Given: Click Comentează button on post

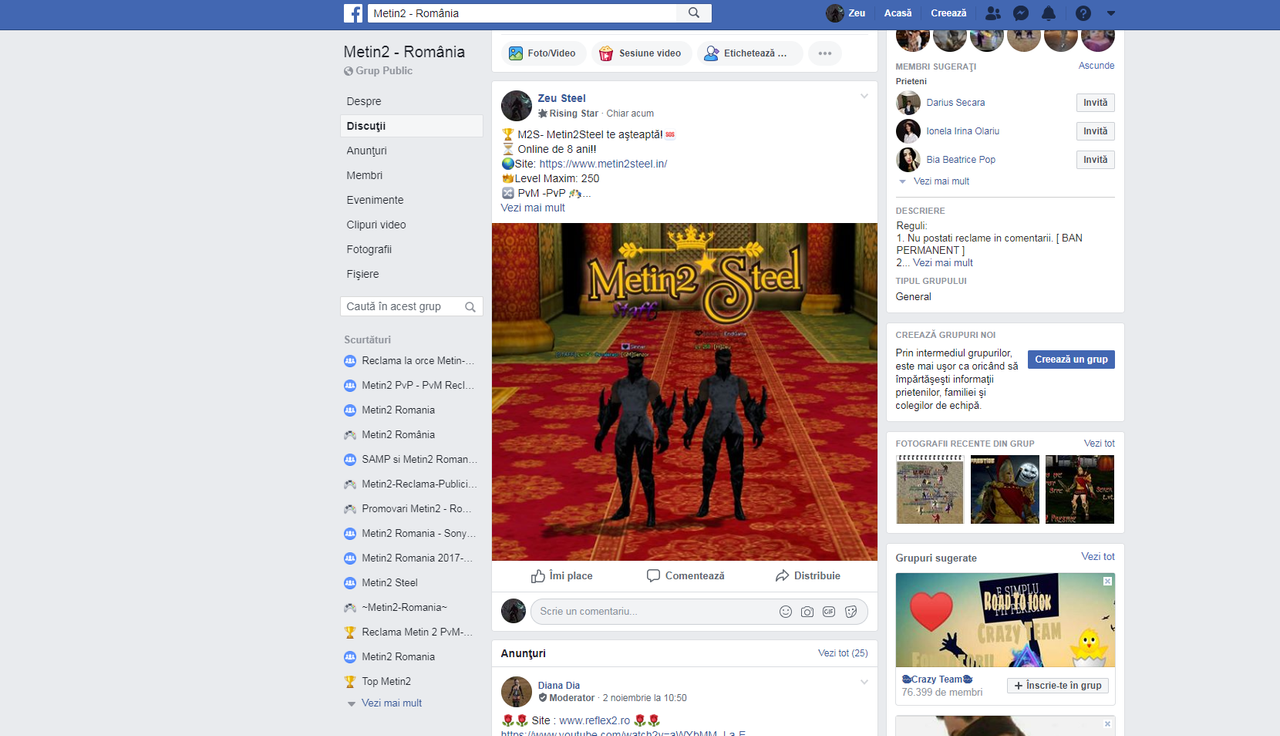Looking at the screenshot, I should point(685,576).
